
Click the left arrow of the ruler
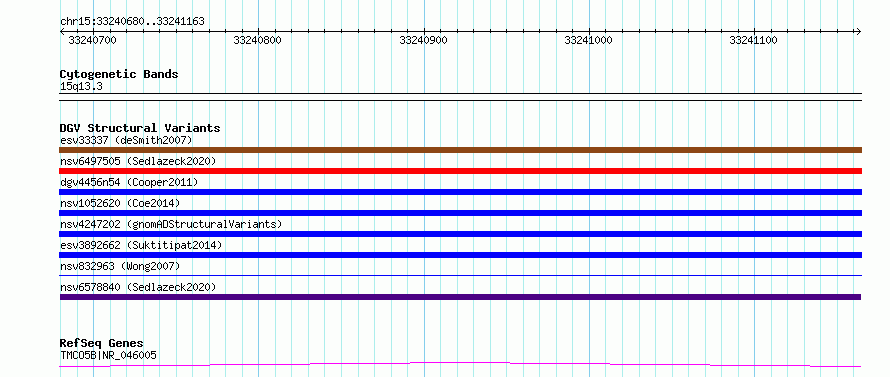pyautogui.click(x=62, y=32)
